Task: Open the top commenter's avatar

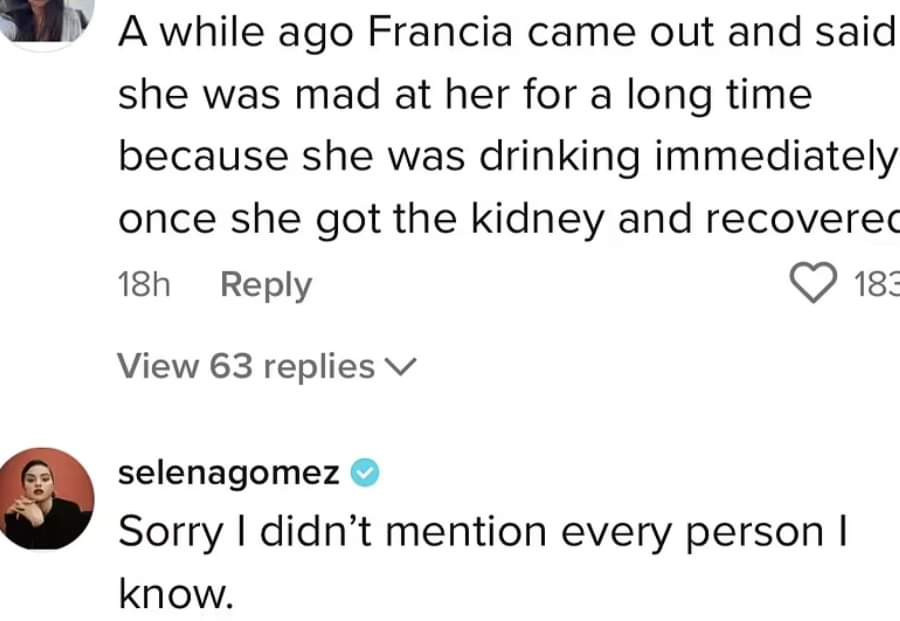Action: click(46, 20)
